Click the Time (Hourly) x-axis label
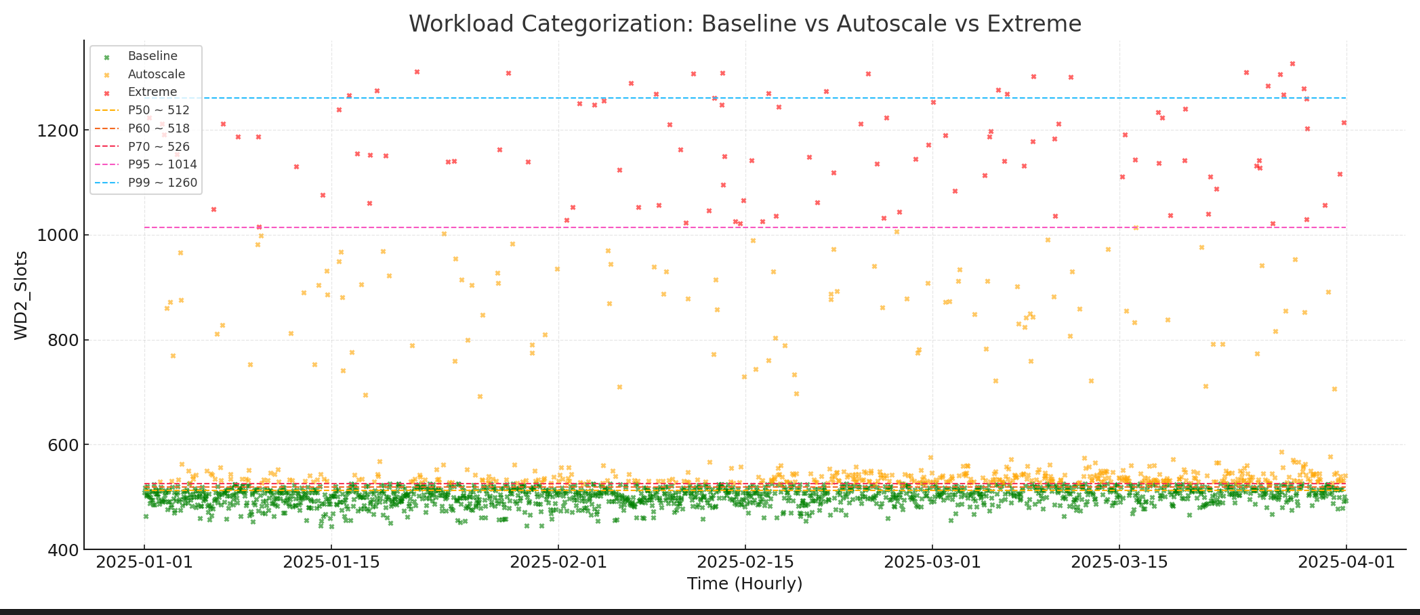 click(x=745, y=584)
